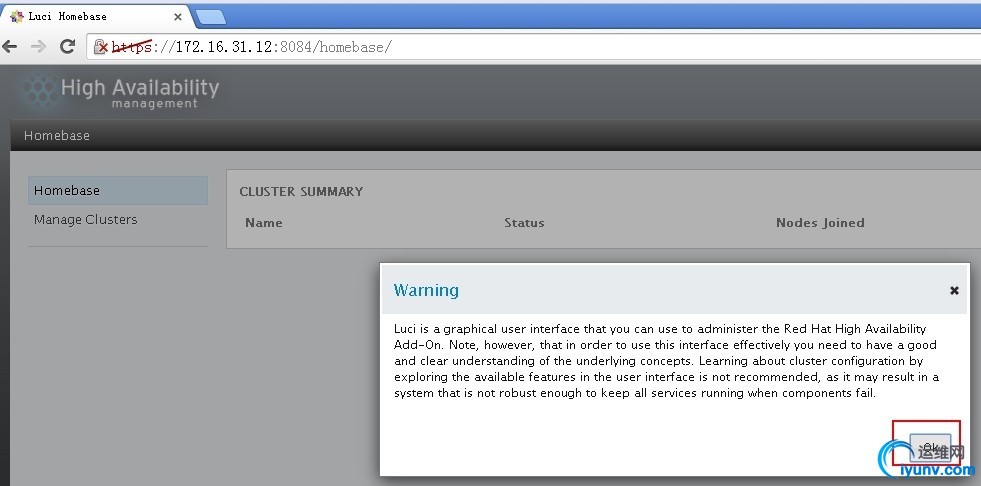The image size is (981, 486).
Task: Reload the page with the refresh icon
Action: tap(68, 46)
